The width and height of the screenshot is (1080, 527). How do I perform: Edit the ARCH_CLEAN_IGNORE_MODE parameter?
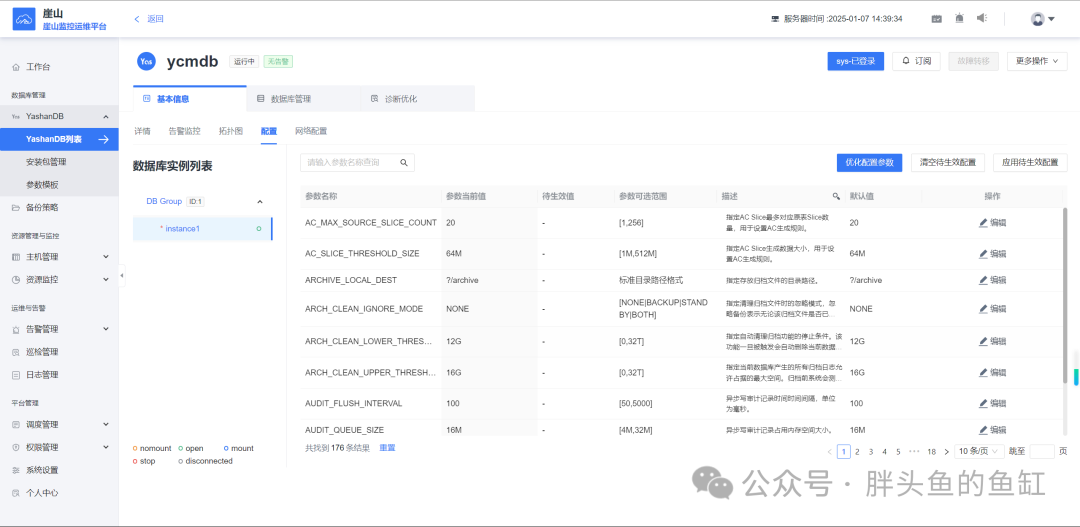click(993, 309)
